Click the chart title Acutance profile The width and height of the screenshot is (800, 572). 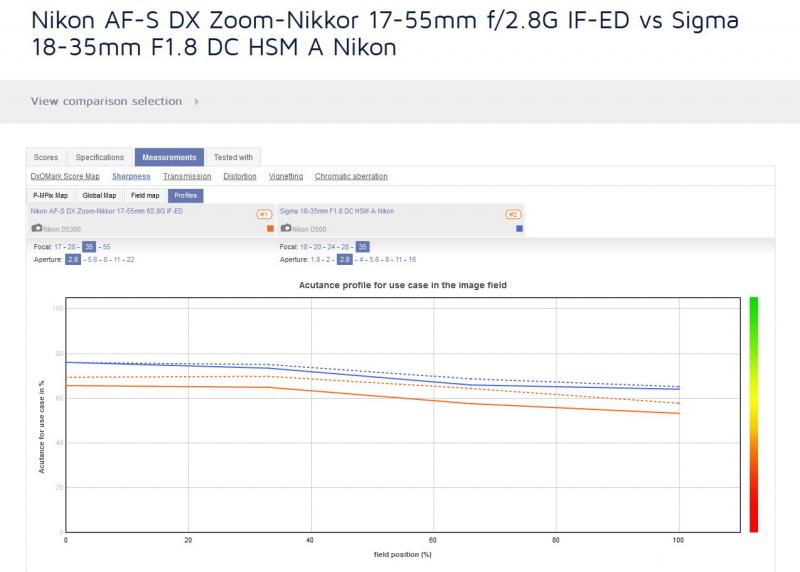click(403, 285)
